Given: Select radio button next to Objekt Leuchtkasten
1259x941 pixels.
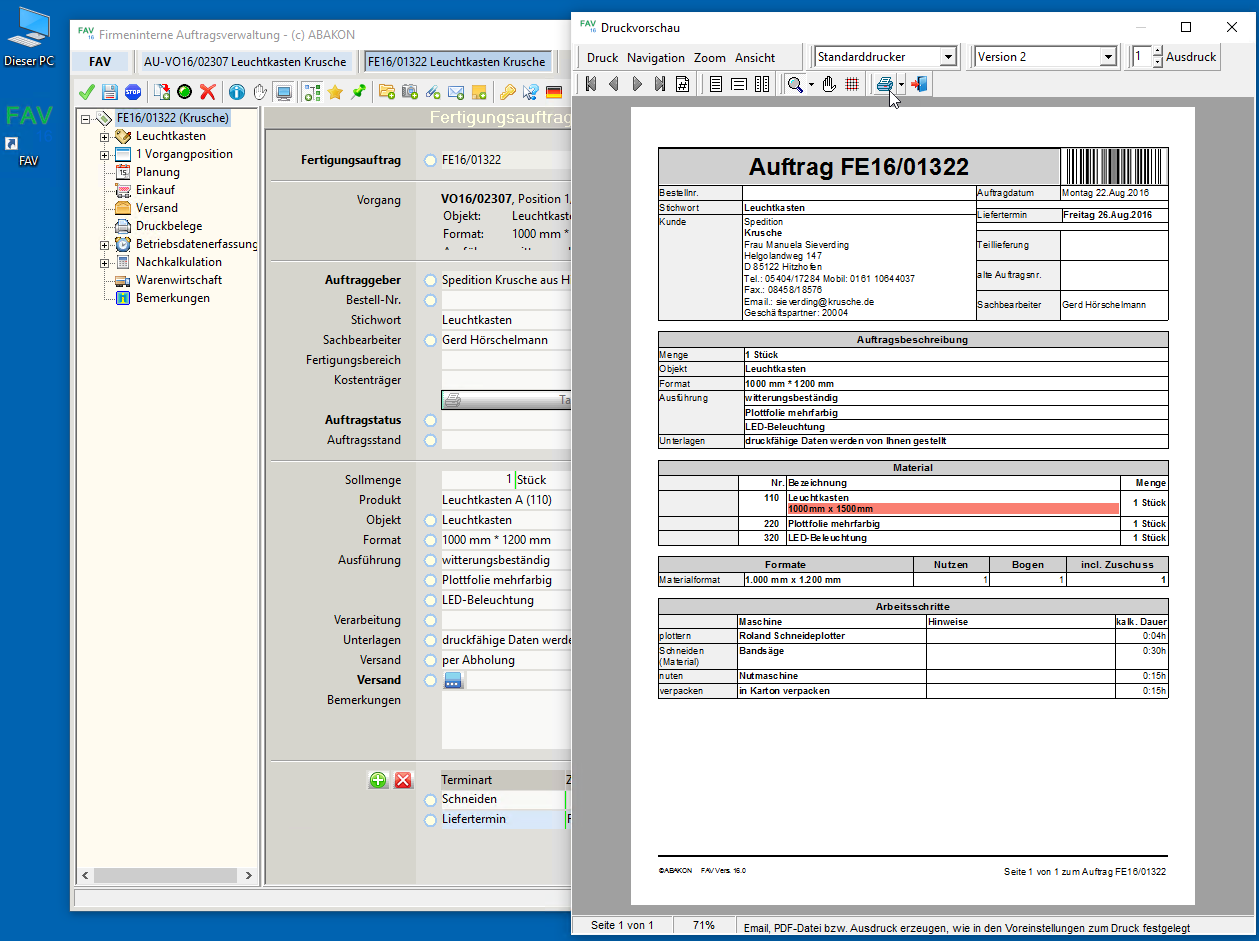Looking at the screenshot, I should pyautogui.click(x=430, y=520).
